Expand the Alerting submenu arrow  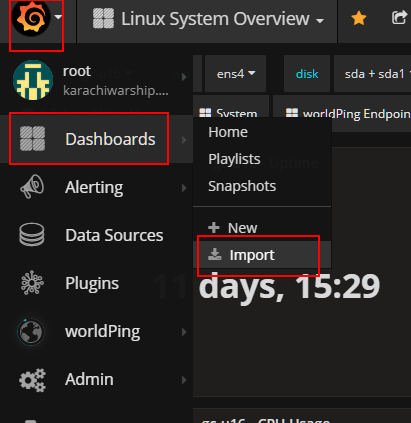click(x=184, y=188)
